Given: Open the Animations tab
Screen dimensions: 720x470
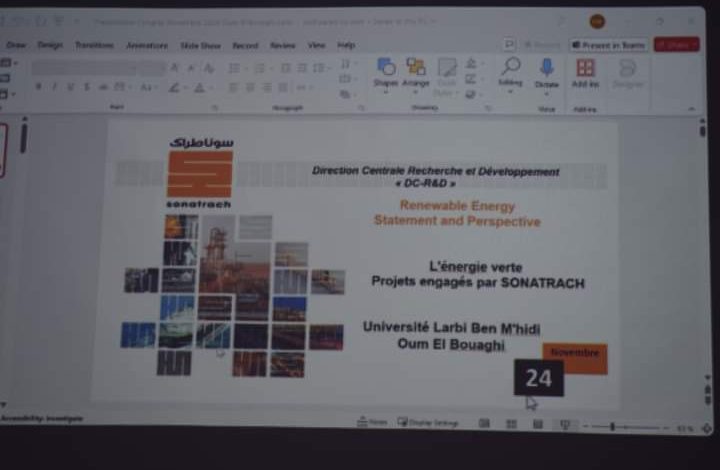Looking at the screenshot, I should (147, 45).
